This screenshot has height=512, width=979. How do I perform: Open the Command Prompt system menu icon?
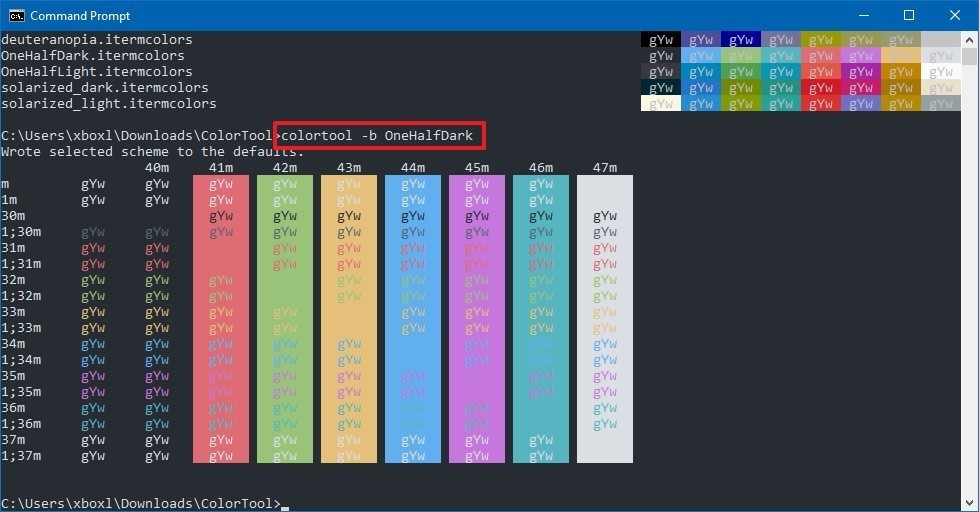click(16, 16)
